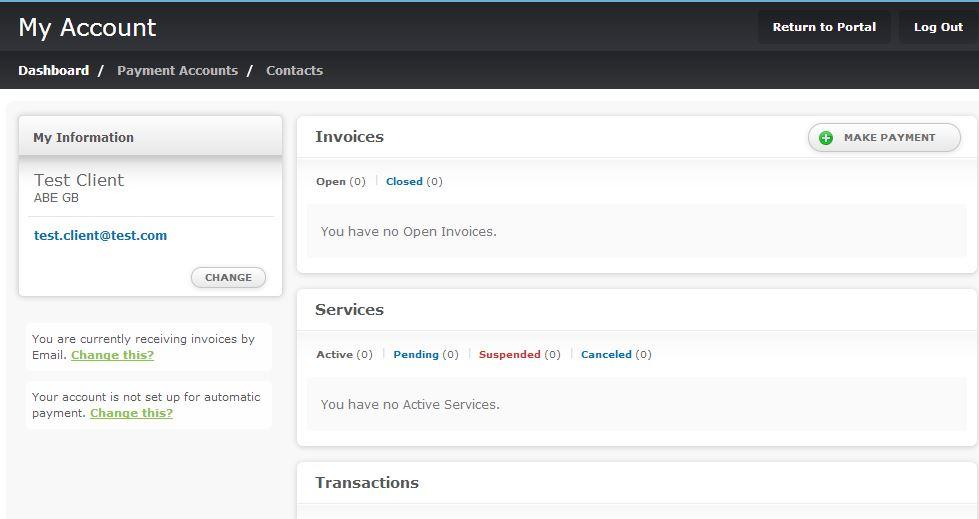Change invoice delivery method link

coord(112,355)
